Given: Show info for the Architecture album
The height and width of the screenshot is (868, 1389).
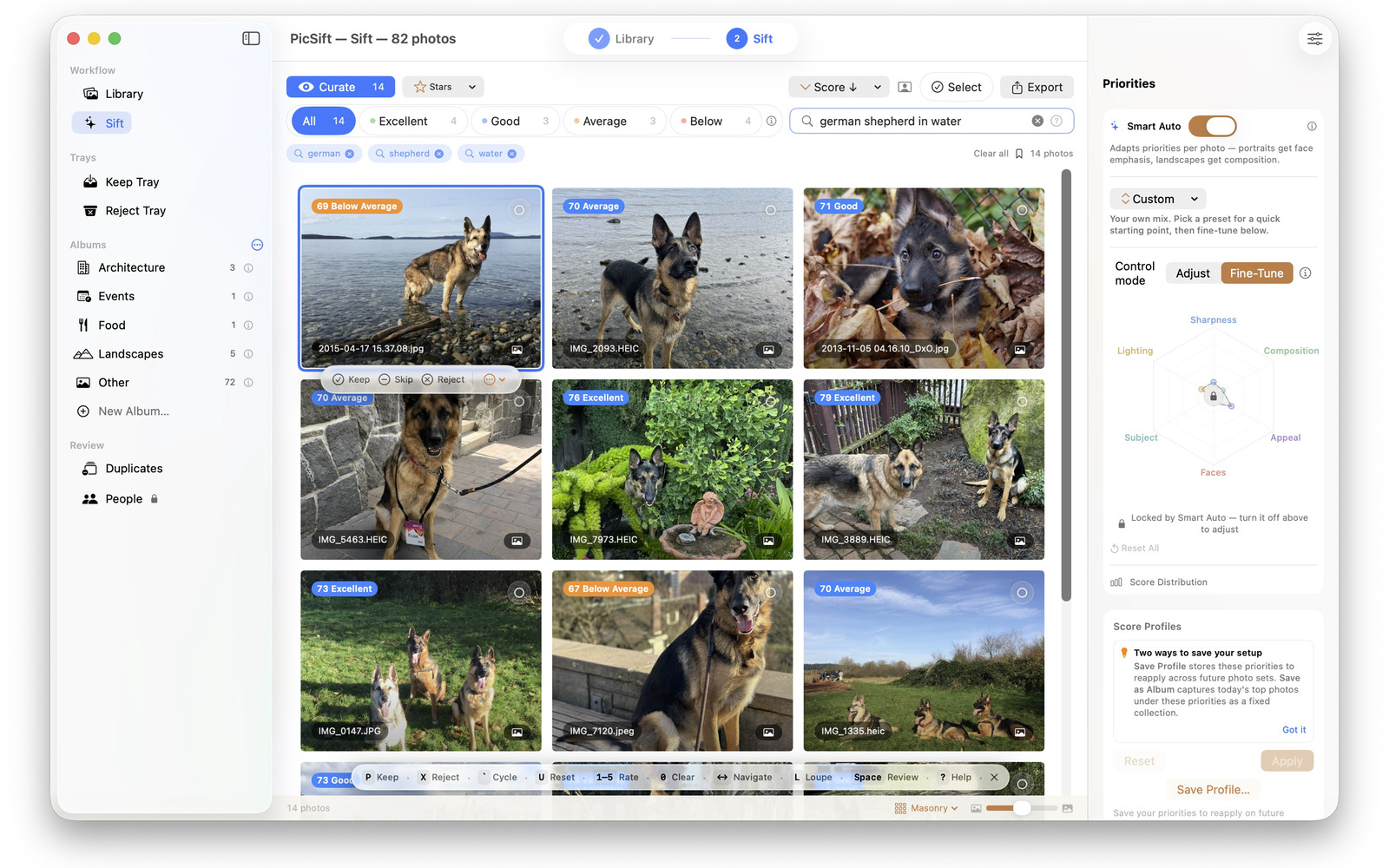Looking at the screenshot, I should point(248,267).
